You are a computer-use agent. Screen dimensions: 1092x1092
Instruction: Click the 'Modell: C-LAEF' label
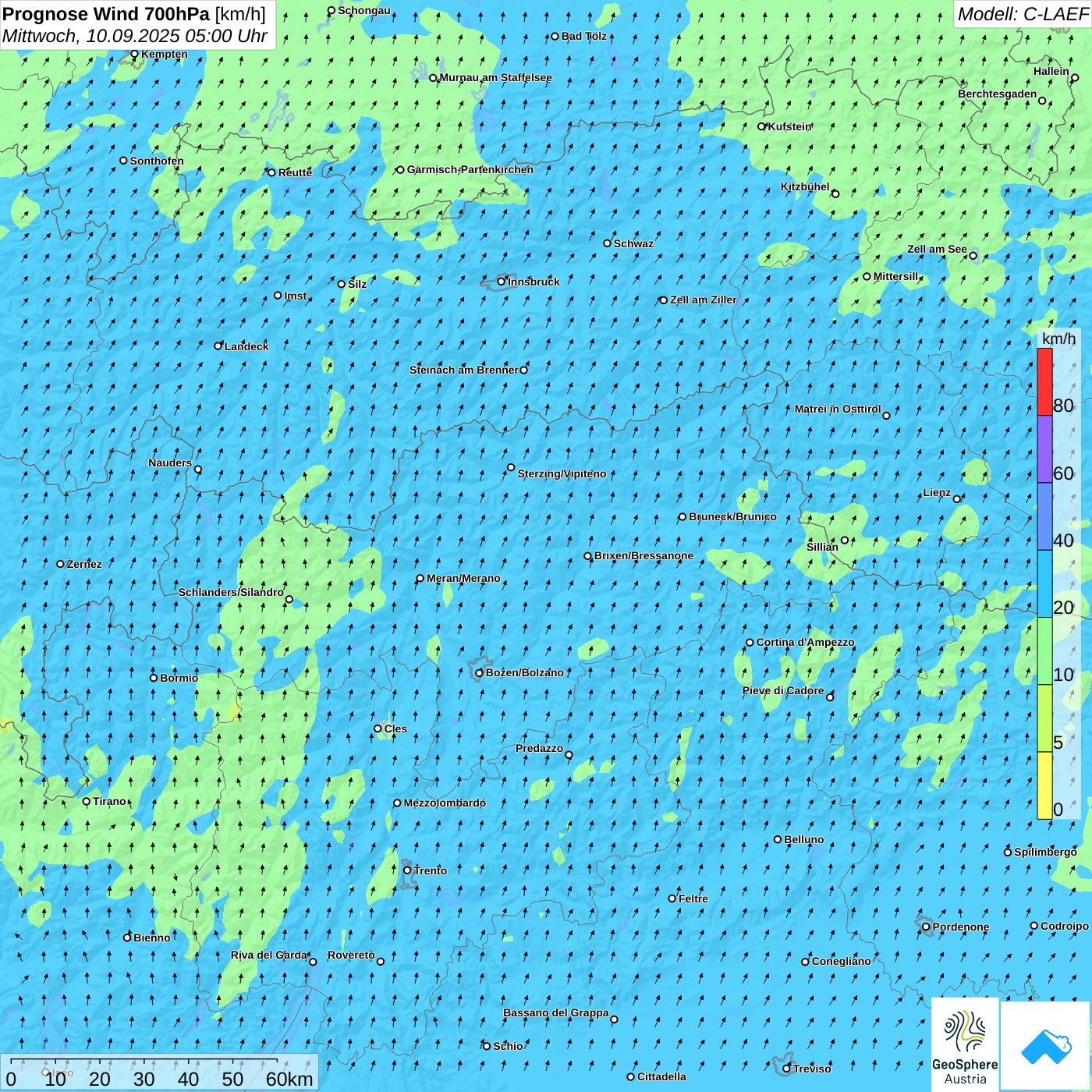1023,14
